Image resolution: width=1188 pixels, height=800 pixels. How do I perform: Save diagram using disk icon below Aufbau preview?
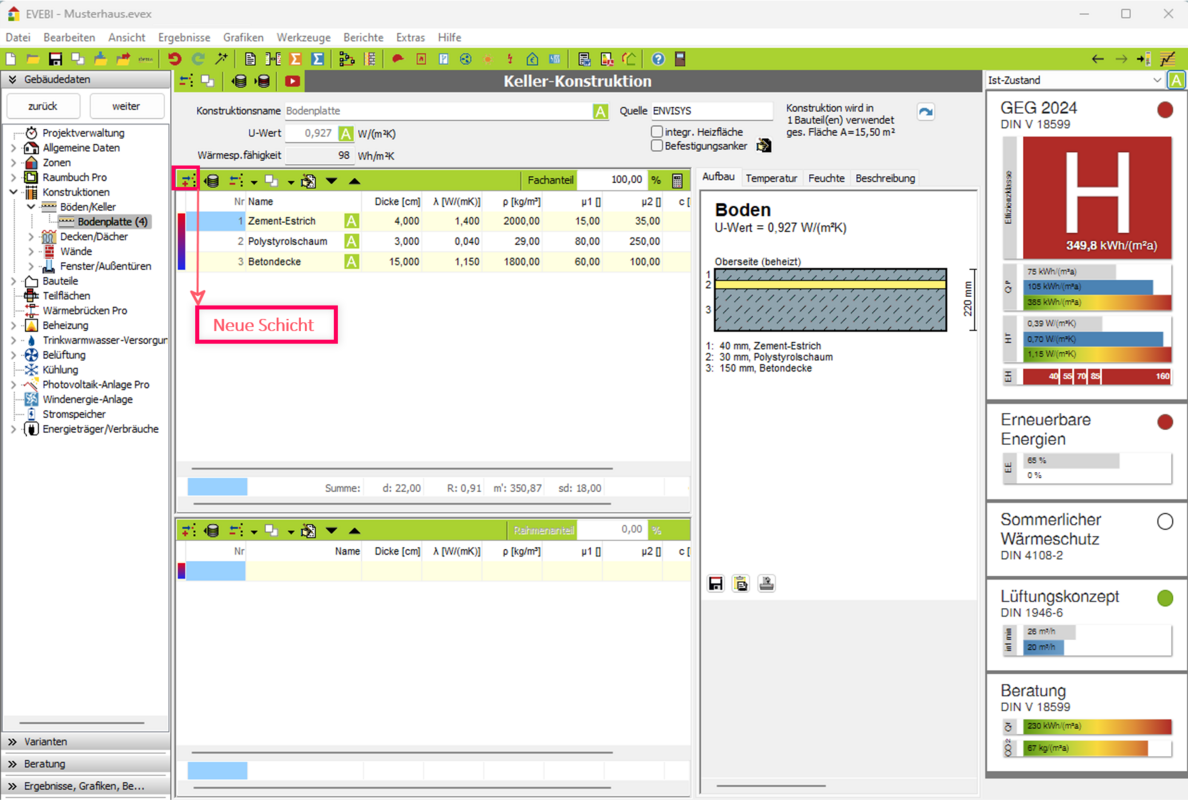[716, 584]
